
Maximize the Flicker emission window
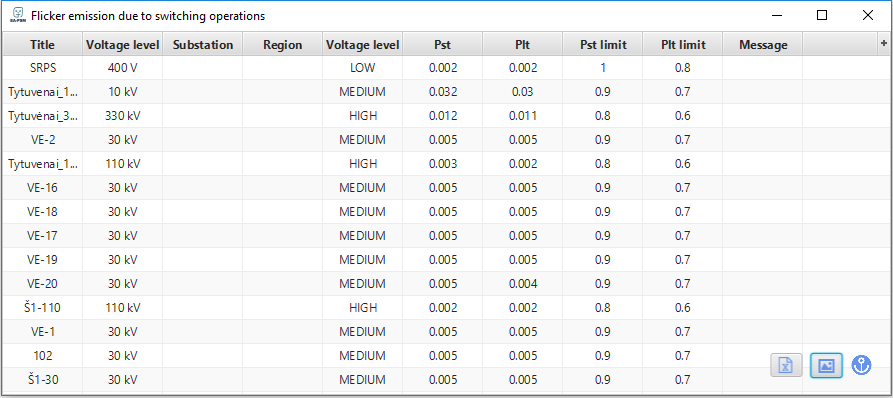pos(822,15)
